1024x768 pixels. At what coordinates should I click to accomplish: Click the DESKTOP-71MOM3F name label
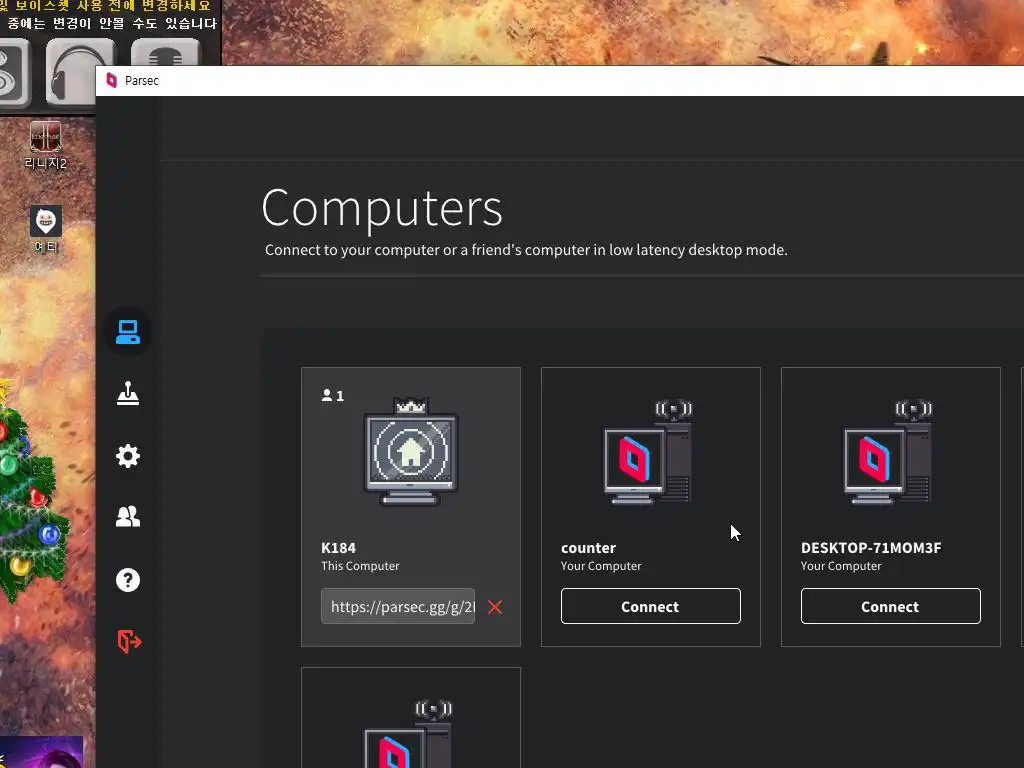[x=871, y=548]
